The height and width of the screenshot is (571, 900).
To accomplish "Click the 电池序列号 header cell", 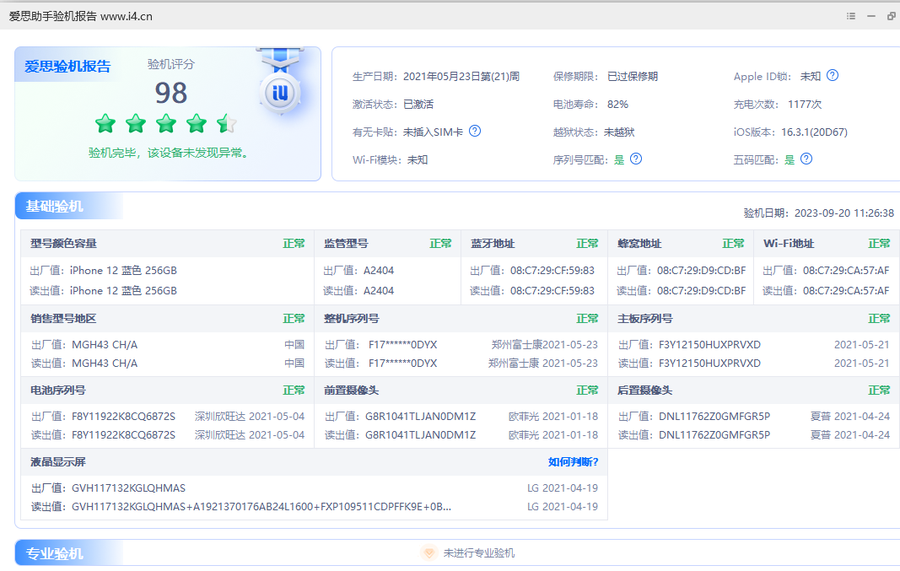I will (x=168, y=390).
